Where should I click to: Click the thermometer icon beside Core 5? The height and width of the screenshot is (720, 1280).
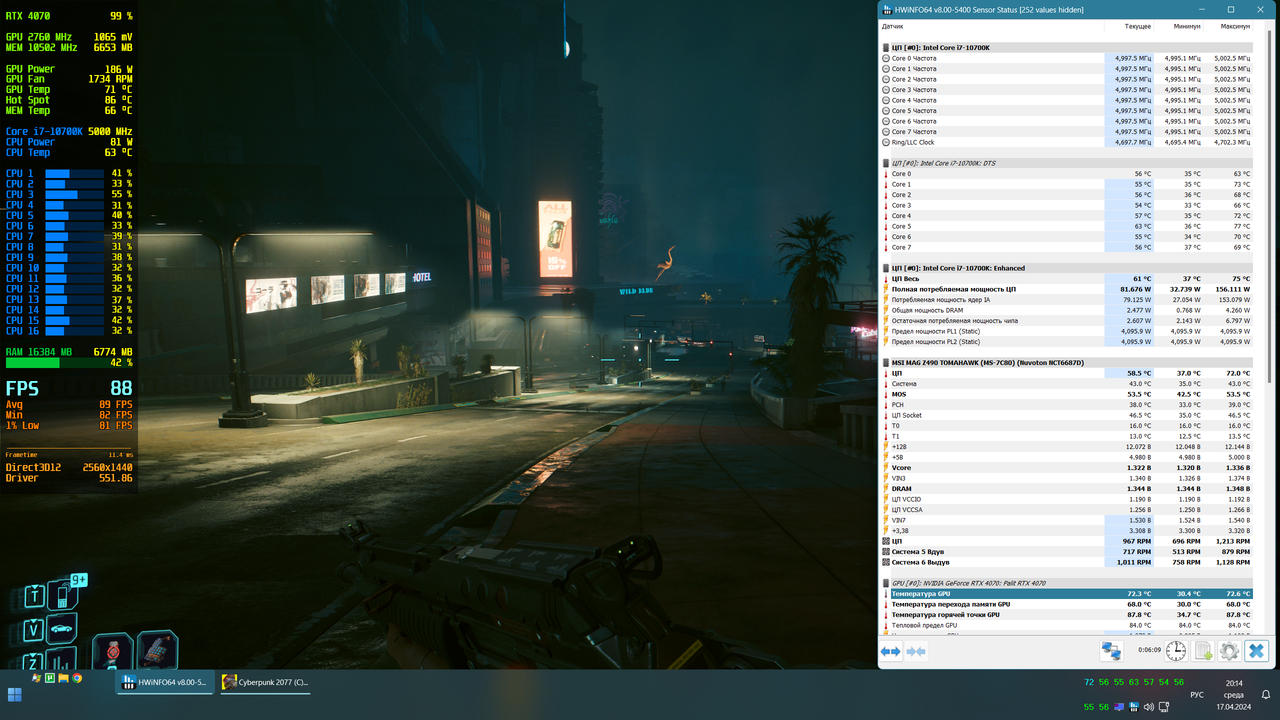click(886, 226)
